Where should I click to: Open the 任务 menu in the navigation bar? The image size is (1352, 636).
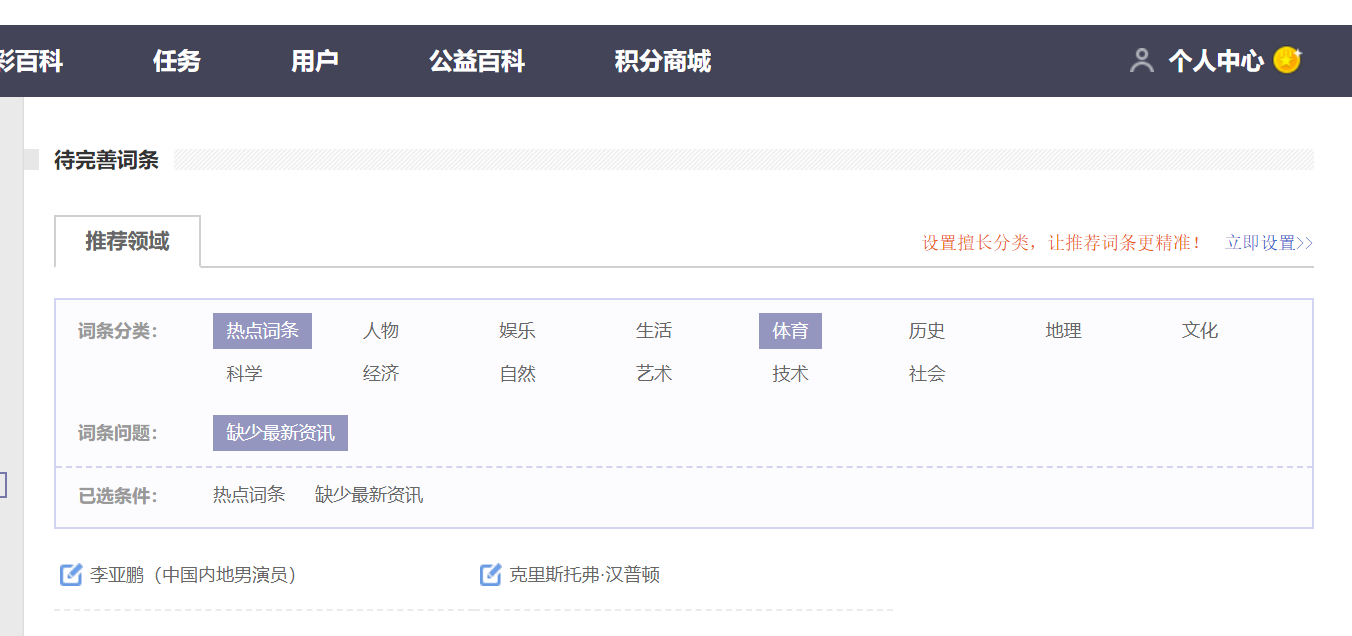pos(176,61)
